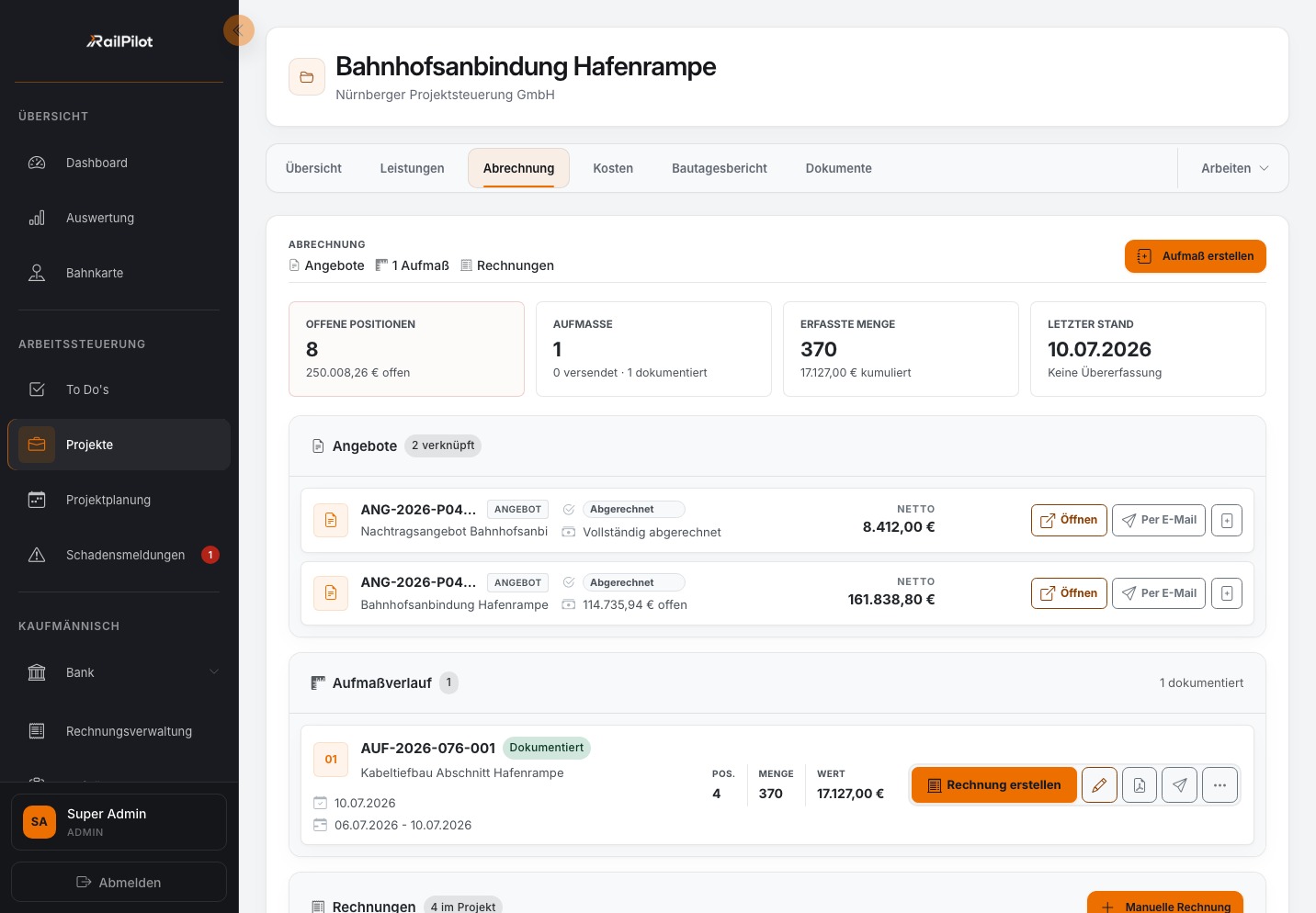Image resolution: width=1316 pixels, height=913 pixels.
Task: Jump to the 1 Aufmaß anchor link
Action: (x=413, y=265)
